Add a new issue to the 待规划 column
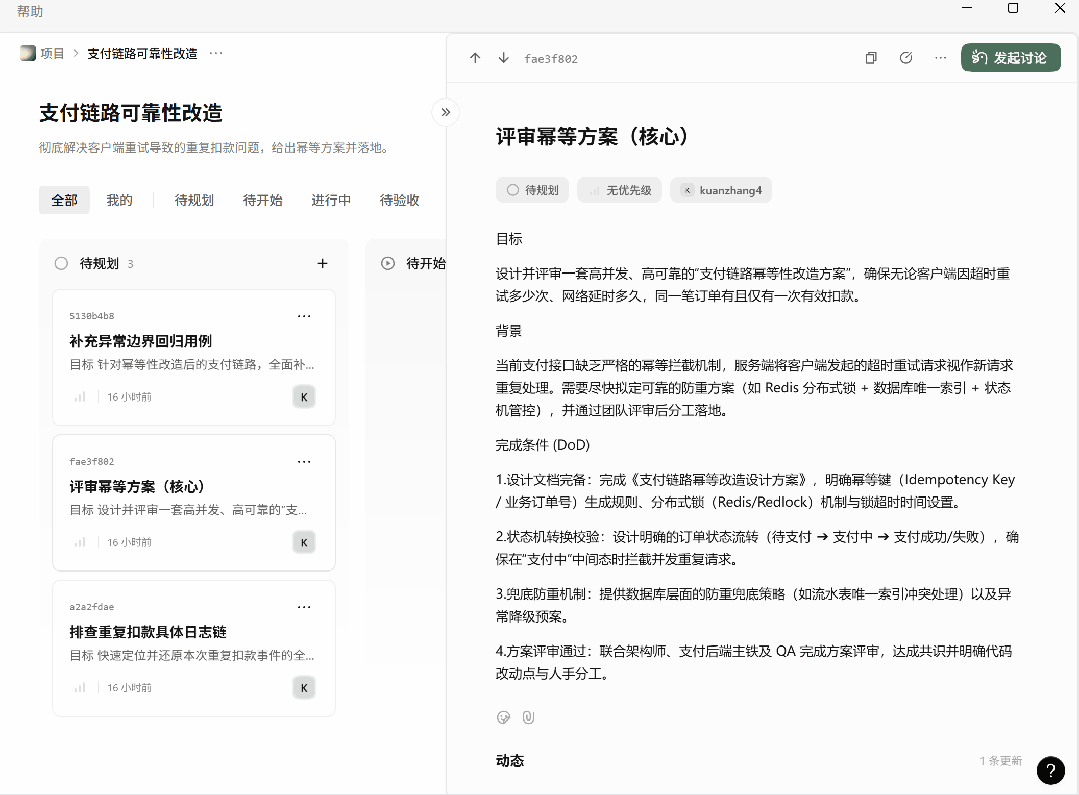Viewport: 1079px width, 795px height. (322, 263)
